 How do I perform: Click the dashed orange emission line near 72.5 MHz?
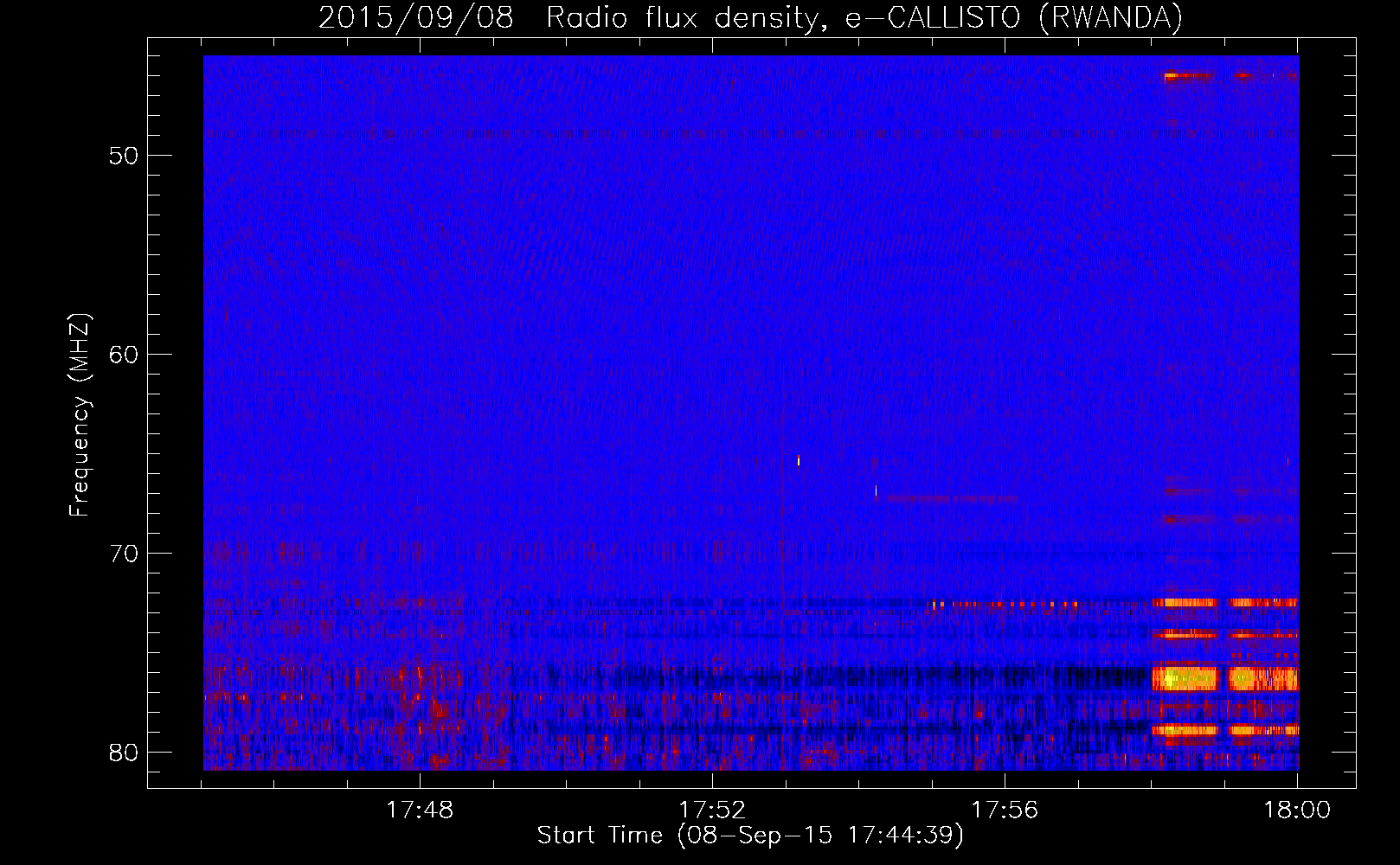(x=1002, y=604)
